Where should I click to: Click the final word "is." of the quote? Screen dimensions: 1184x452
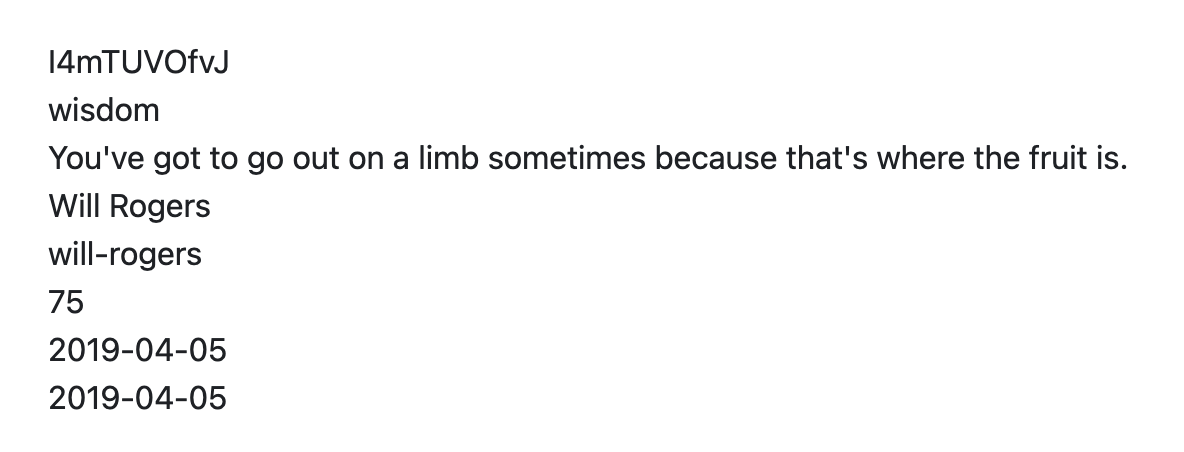1115,158
